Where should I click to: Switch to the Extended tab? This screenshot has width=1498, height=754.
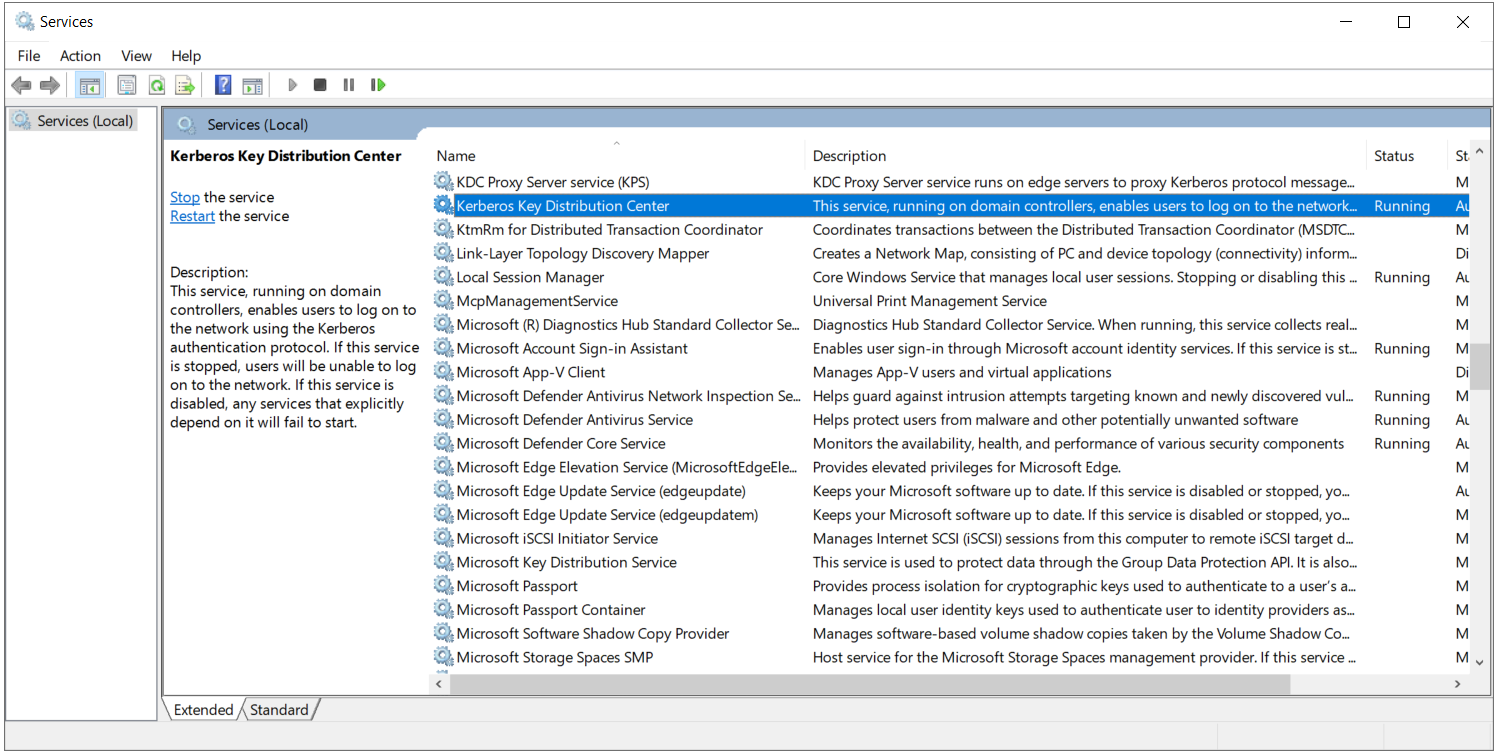tap(203, 709)
